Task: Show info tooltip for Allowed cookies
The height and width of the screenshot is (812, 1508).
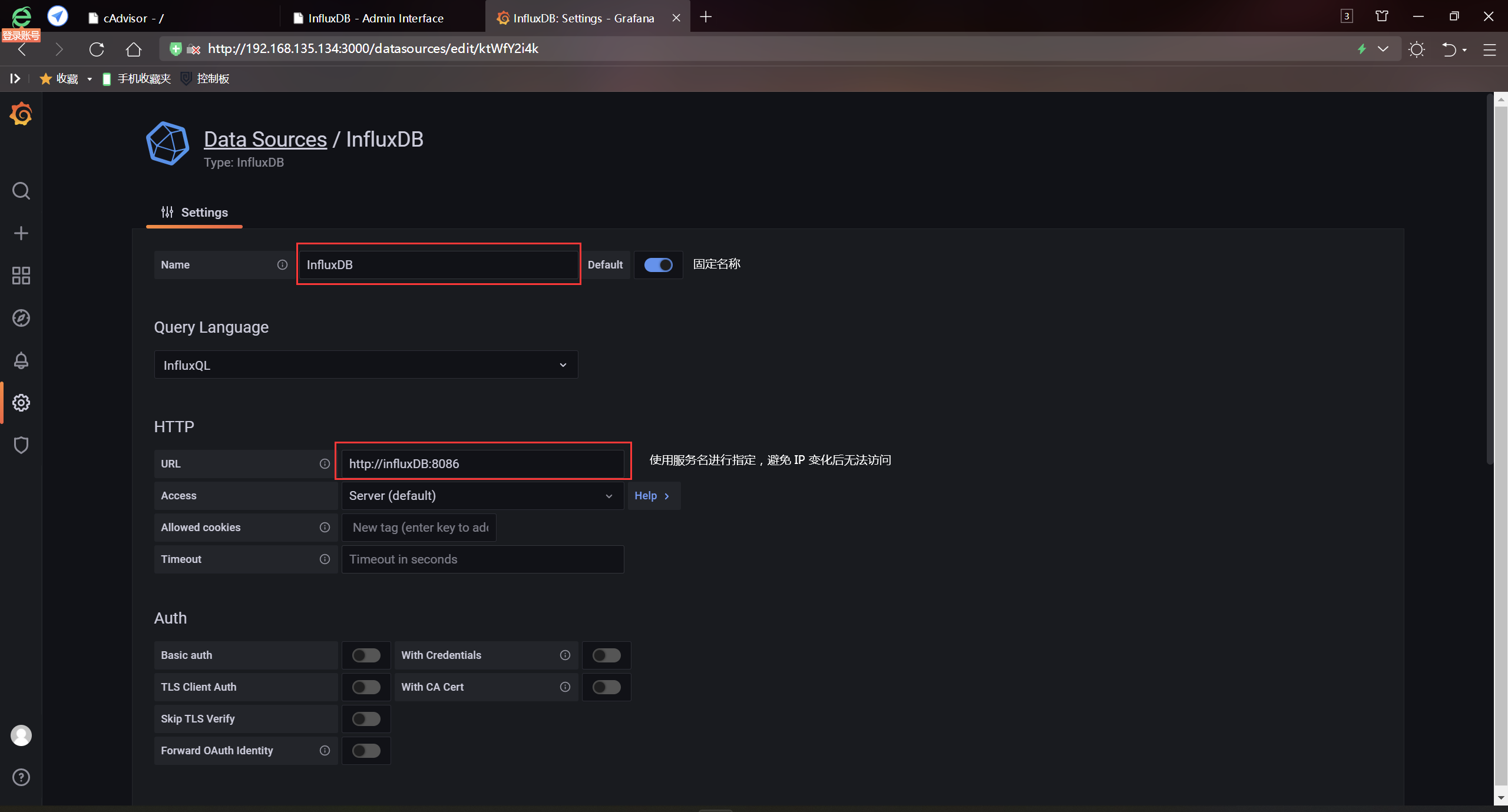Action: click(325, 528)
